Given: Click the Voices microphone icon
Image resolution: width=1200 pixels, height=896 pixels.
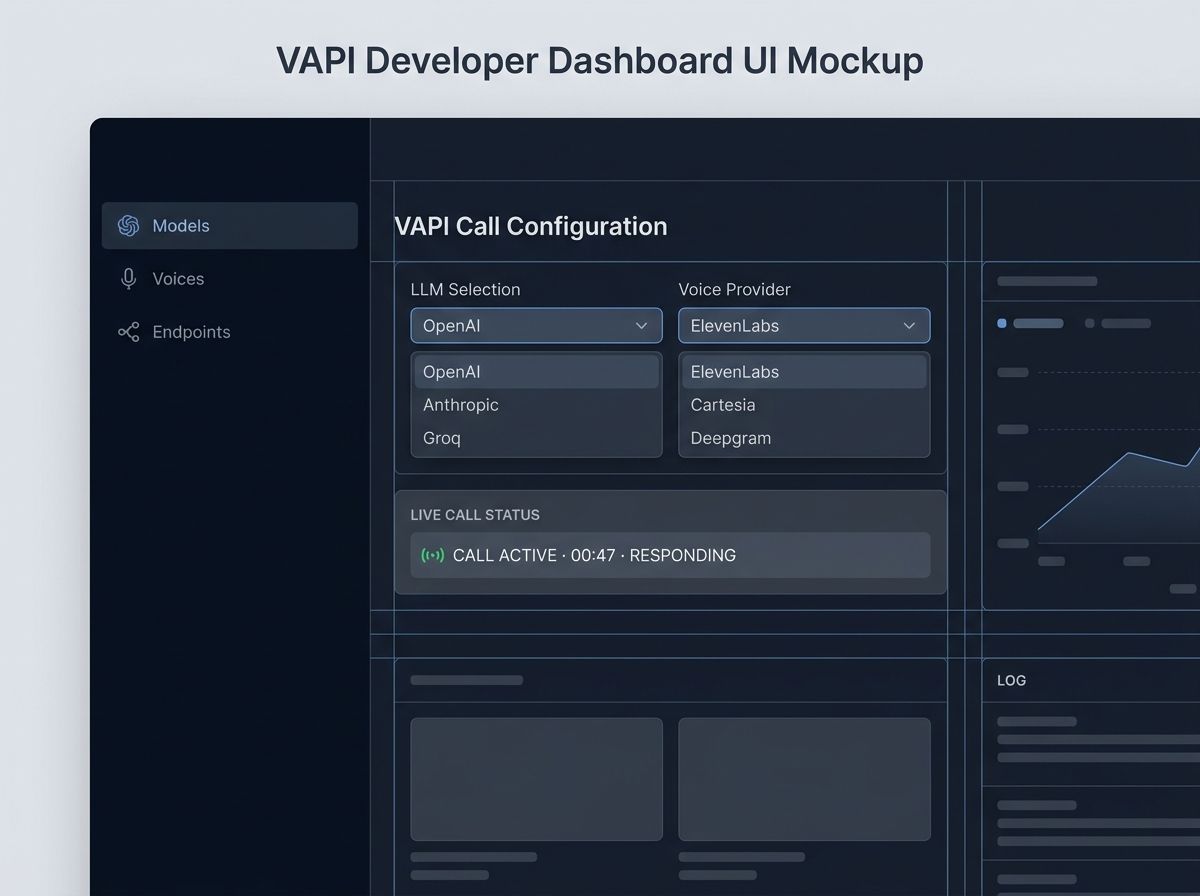Looking at the screenshot, I should (x=128, y=279).
